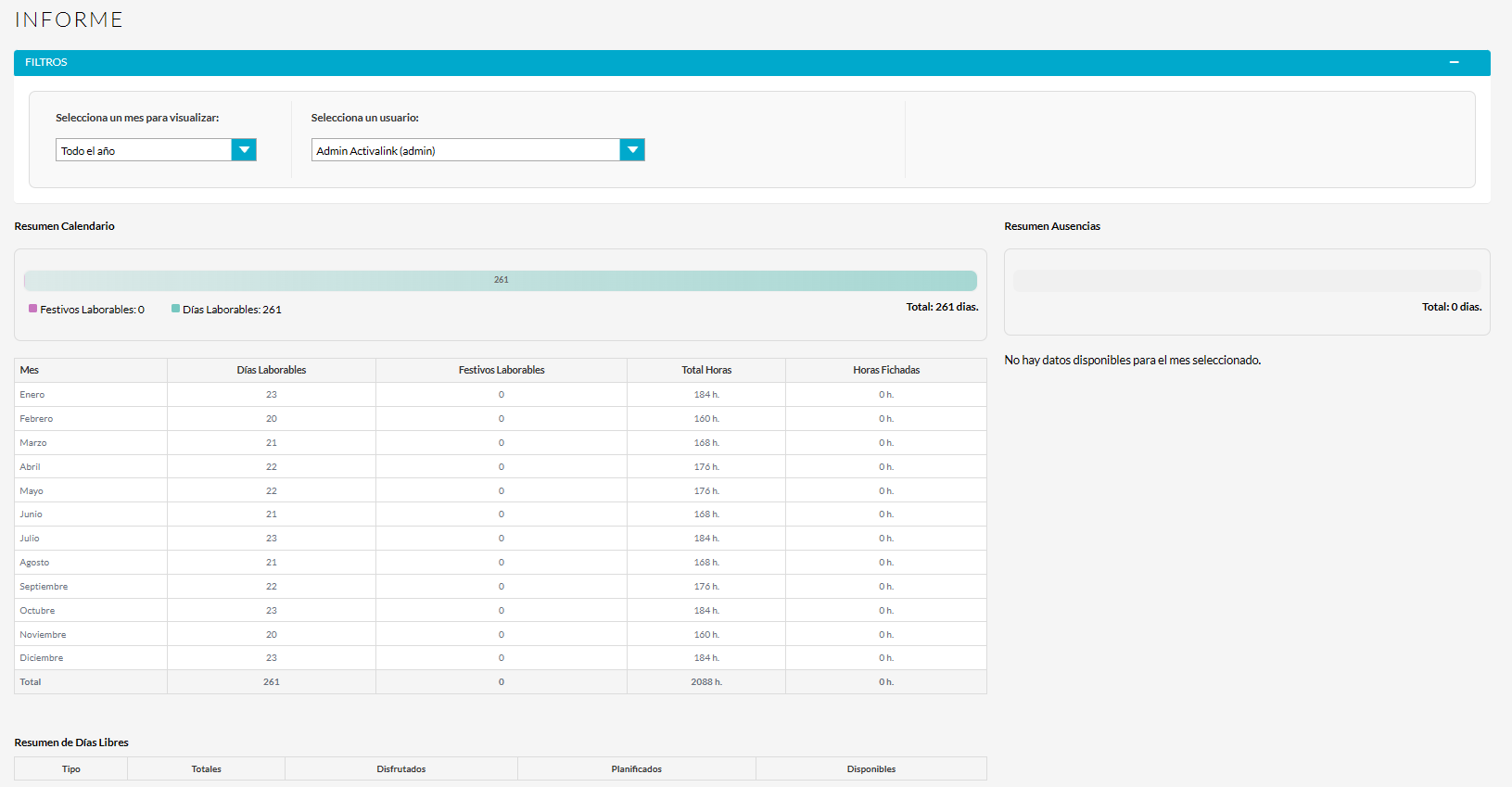Screen dimensions: 1512x787
Task: Click the 'No hay datos disponibles' message
Action: (x=1133, y=361)
